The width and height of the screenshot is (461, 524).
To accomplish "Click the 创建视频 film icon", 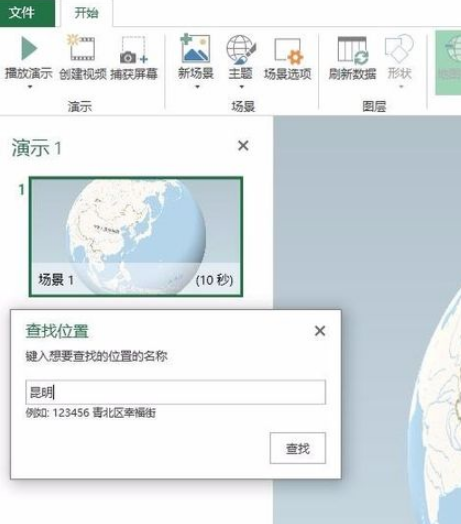I will (81, 48).
